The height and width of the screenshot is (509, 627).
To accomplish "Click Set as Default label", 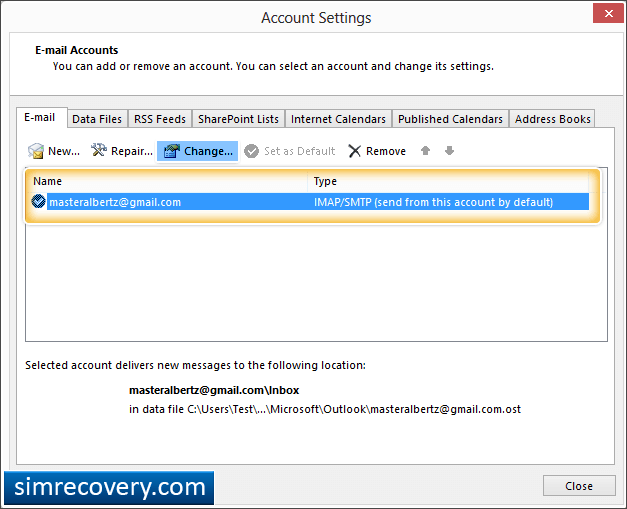I will click(x=300, y=151).
